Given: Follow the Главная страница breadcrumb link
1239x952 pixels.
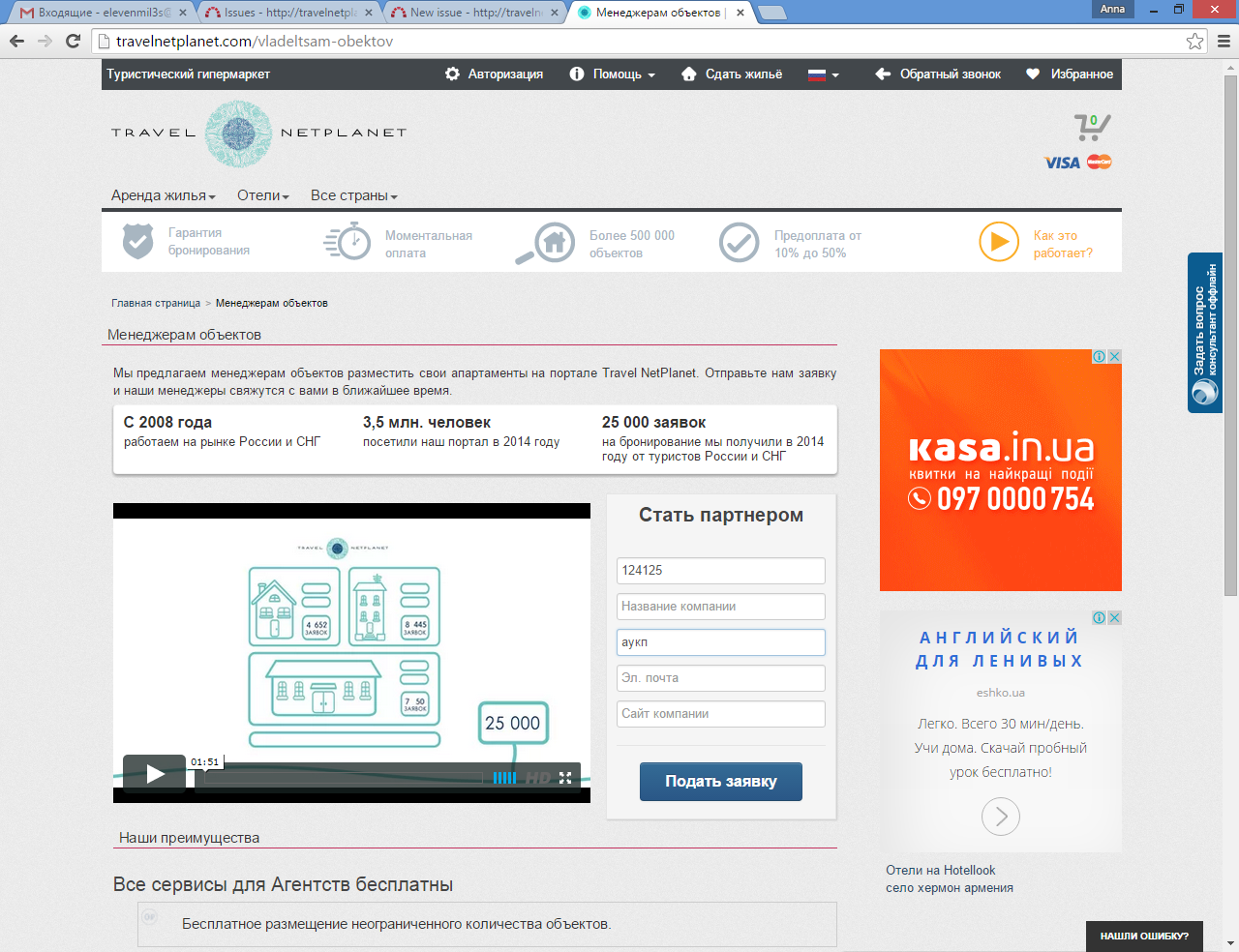Looking at the screenshot, I should tap(156, 303).
